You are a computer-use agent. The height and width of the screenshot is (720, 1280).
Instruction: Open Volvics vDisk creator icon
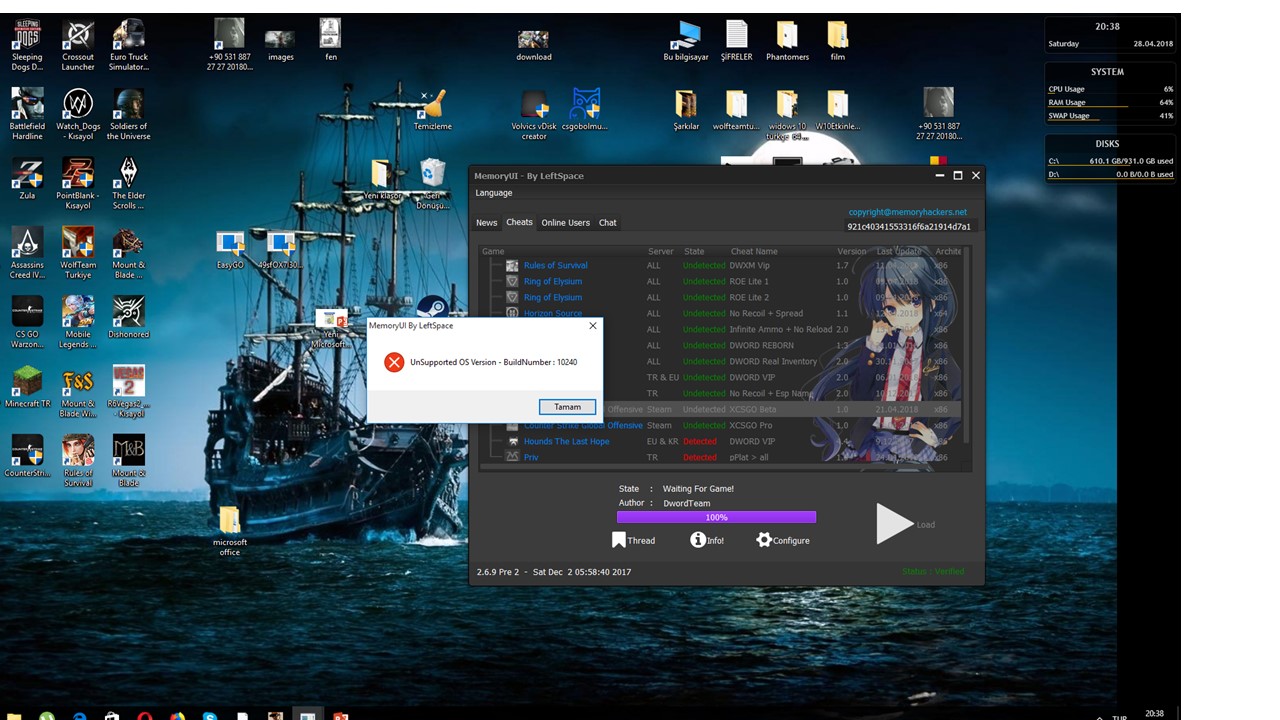coord(534,114)
